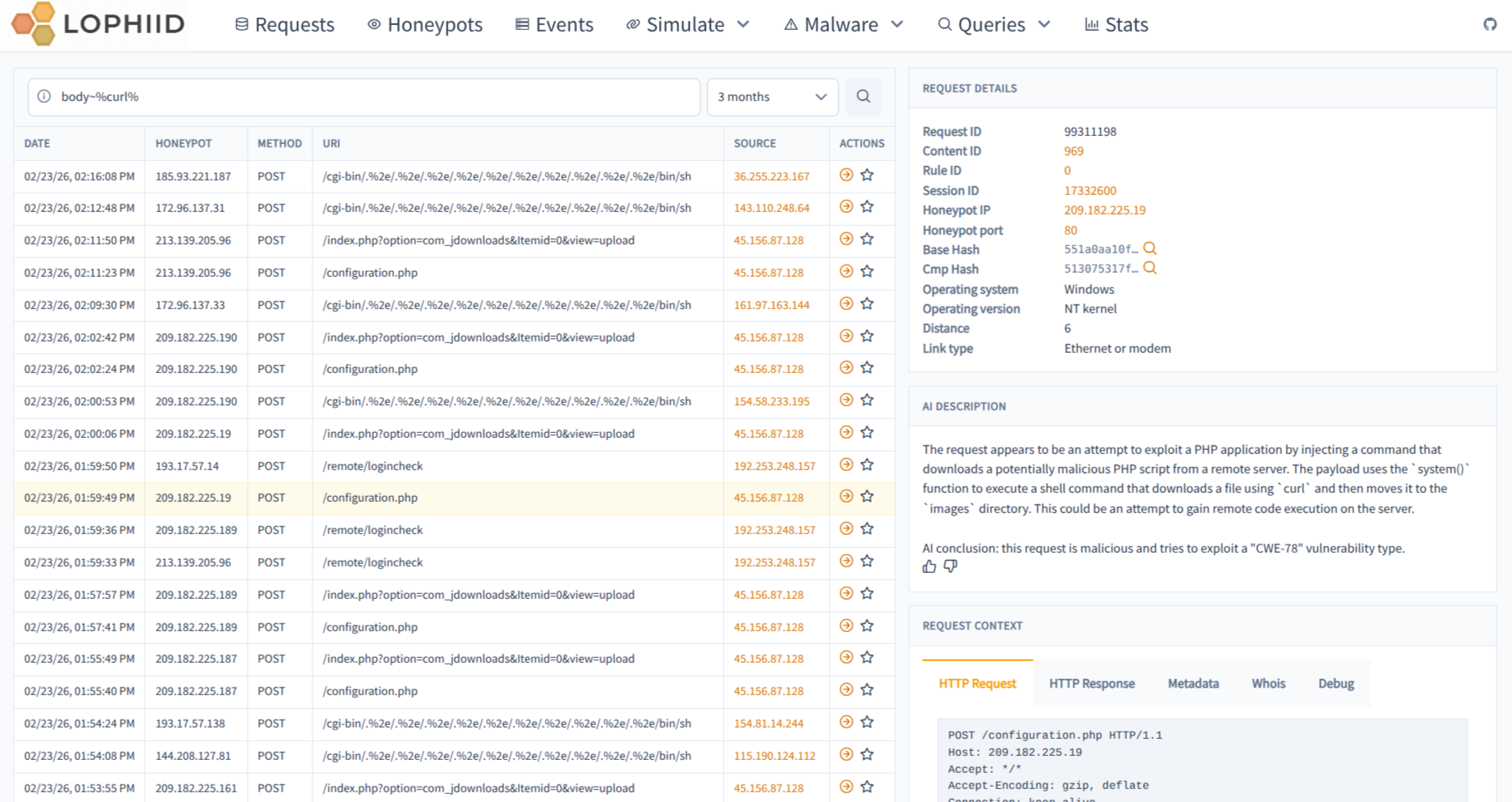1512x802 pixels.
Task: Give thumbs up to the AI description
Action: click(x=929, y=566)
